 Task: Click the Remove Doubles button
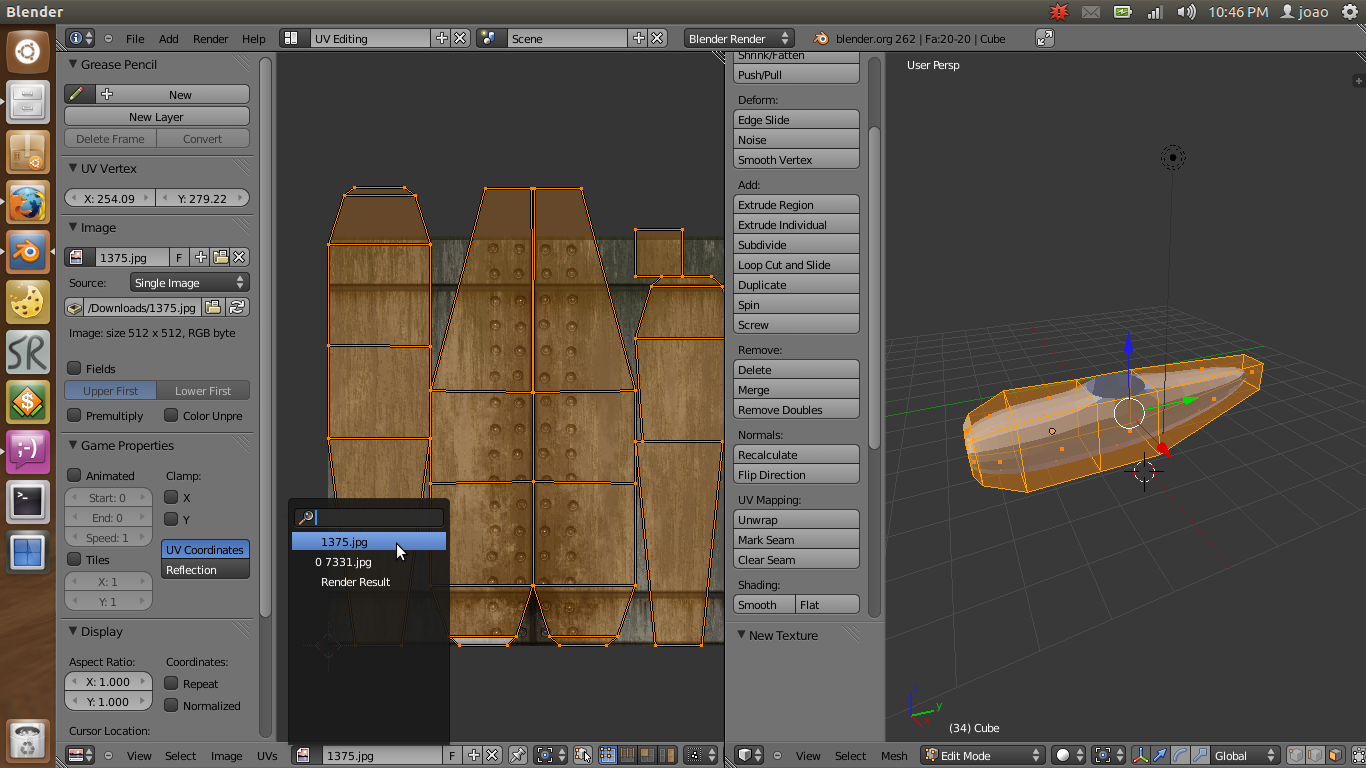[x=795, y=408]
